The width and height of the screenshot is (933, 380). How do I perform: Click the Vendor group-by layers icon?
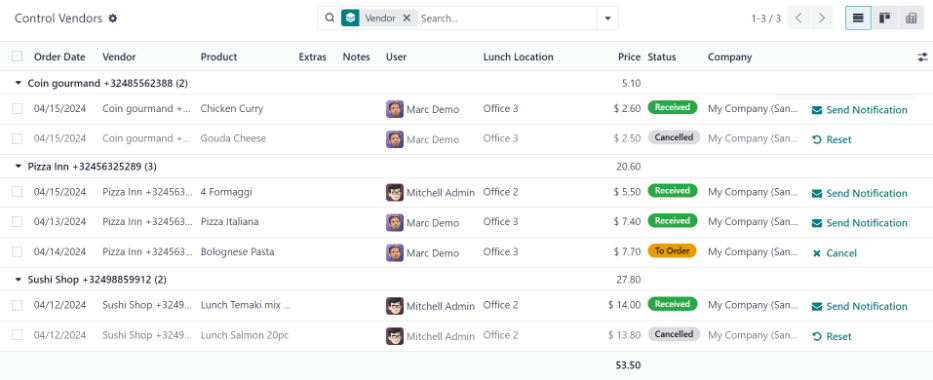(x=350, y=18)
